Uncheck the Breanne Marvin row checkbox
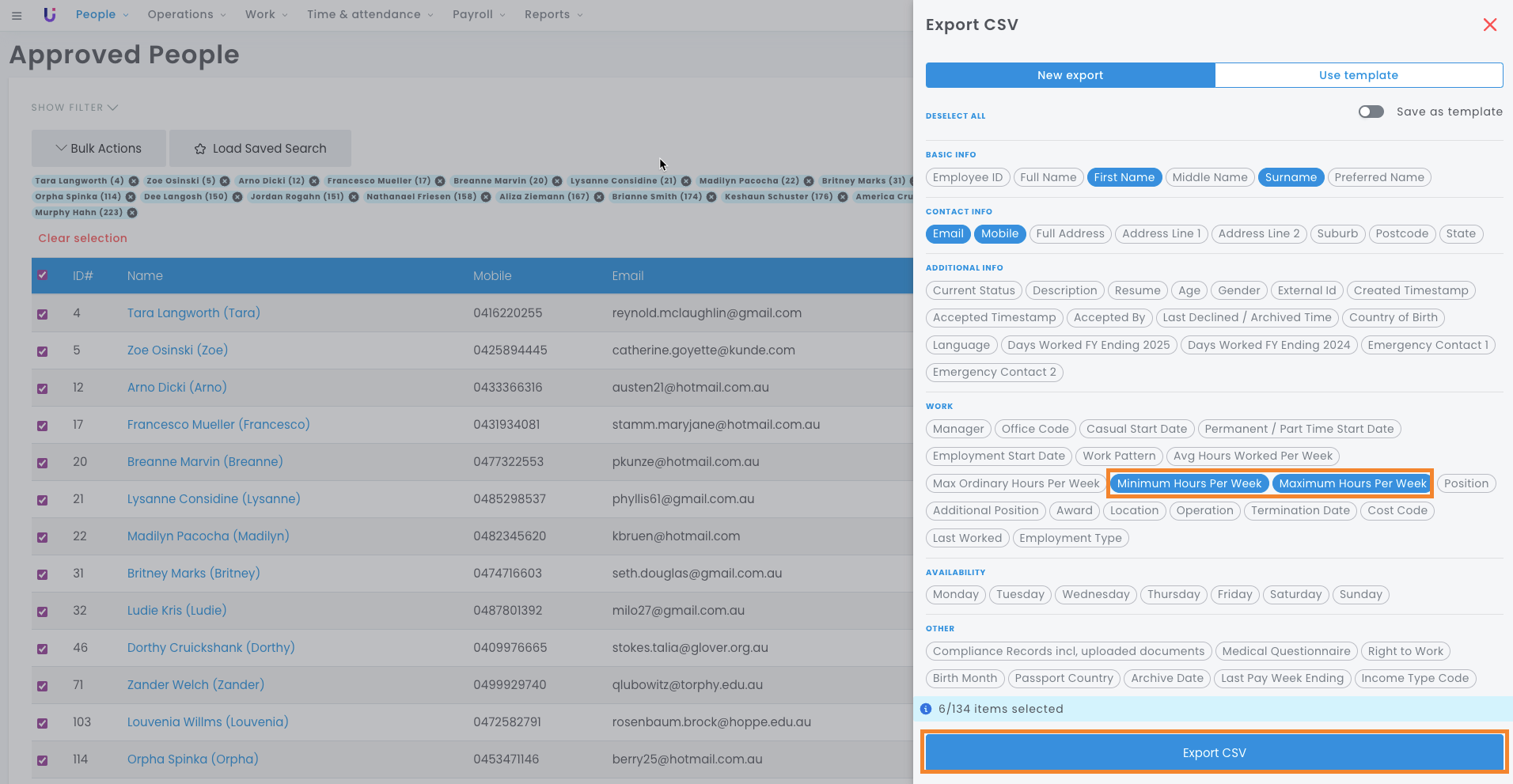The height and width of the screenshot is (784, 1513). [43, 463]
